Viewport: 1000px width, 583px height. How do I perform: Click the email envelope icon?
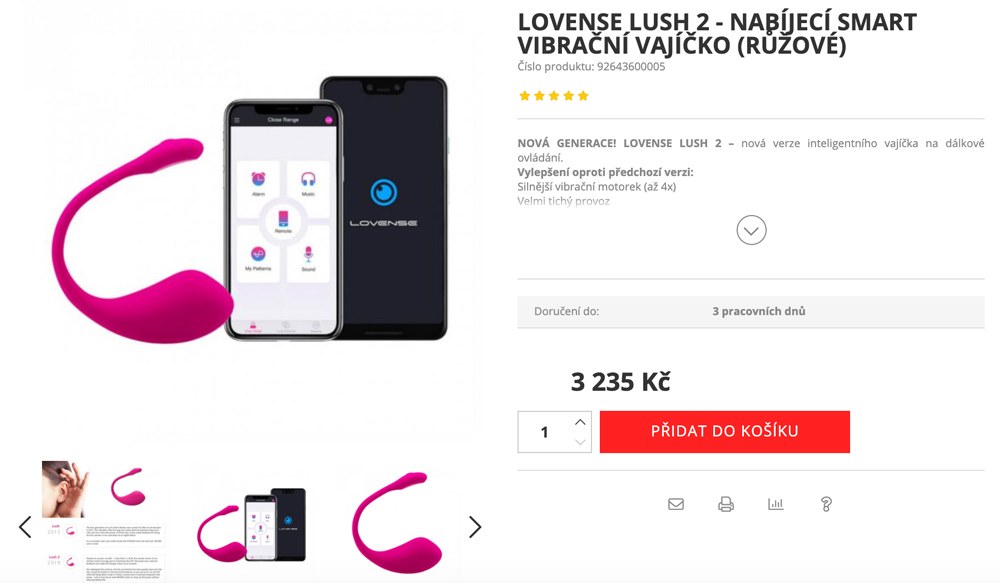pyautogui.click(x=676, y=504)
